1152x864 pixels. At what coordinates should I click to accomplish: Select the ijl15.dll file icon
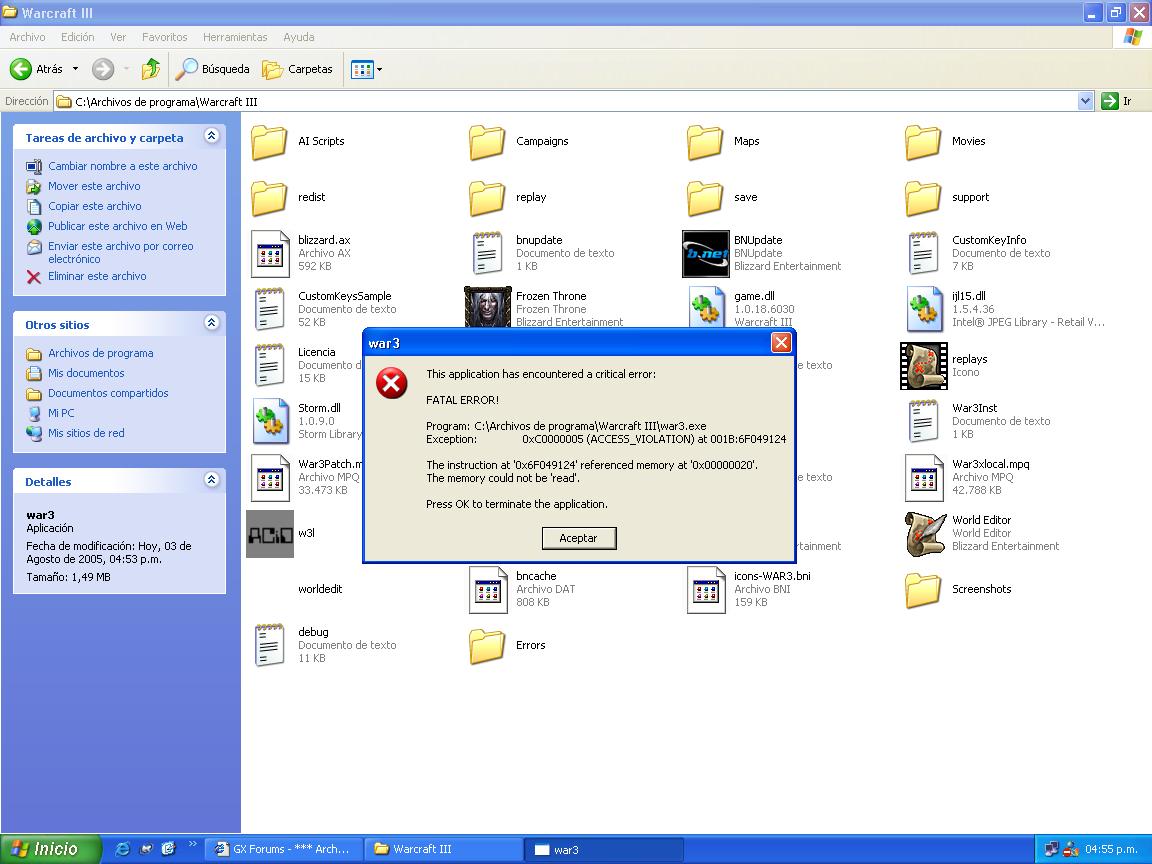[924, 309]
